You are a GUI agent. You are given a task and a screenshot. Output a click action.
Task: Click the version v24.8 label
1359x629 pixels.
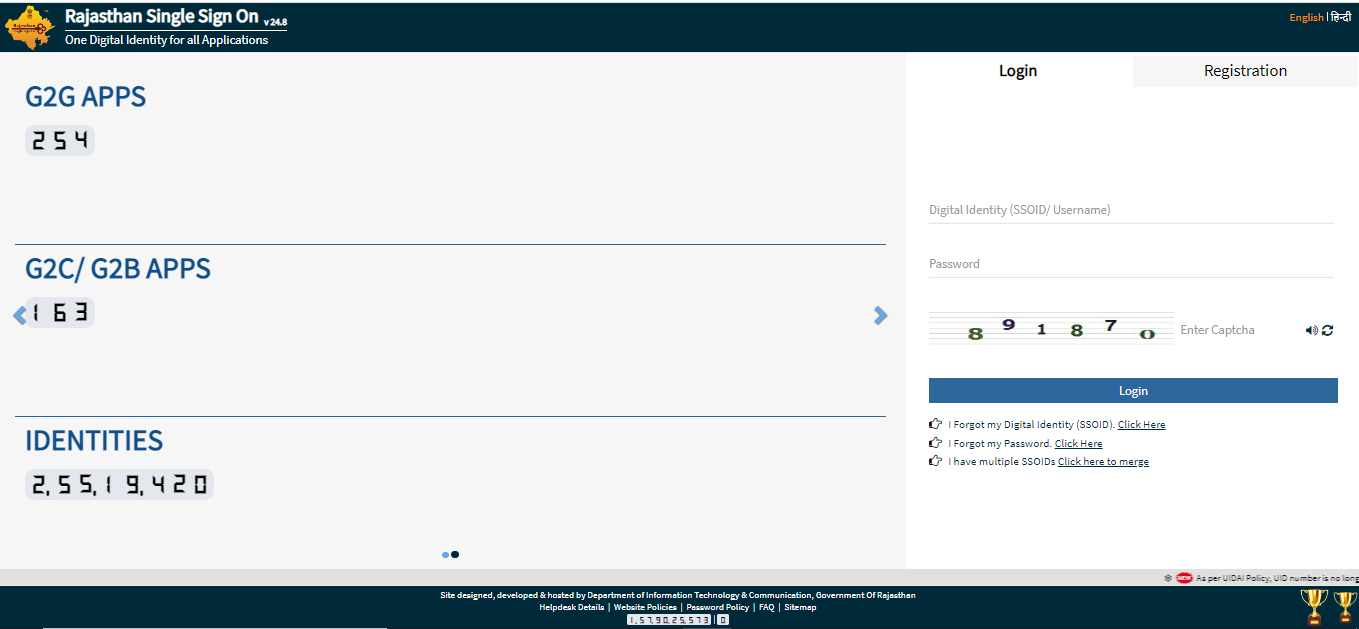coord(275,22)
